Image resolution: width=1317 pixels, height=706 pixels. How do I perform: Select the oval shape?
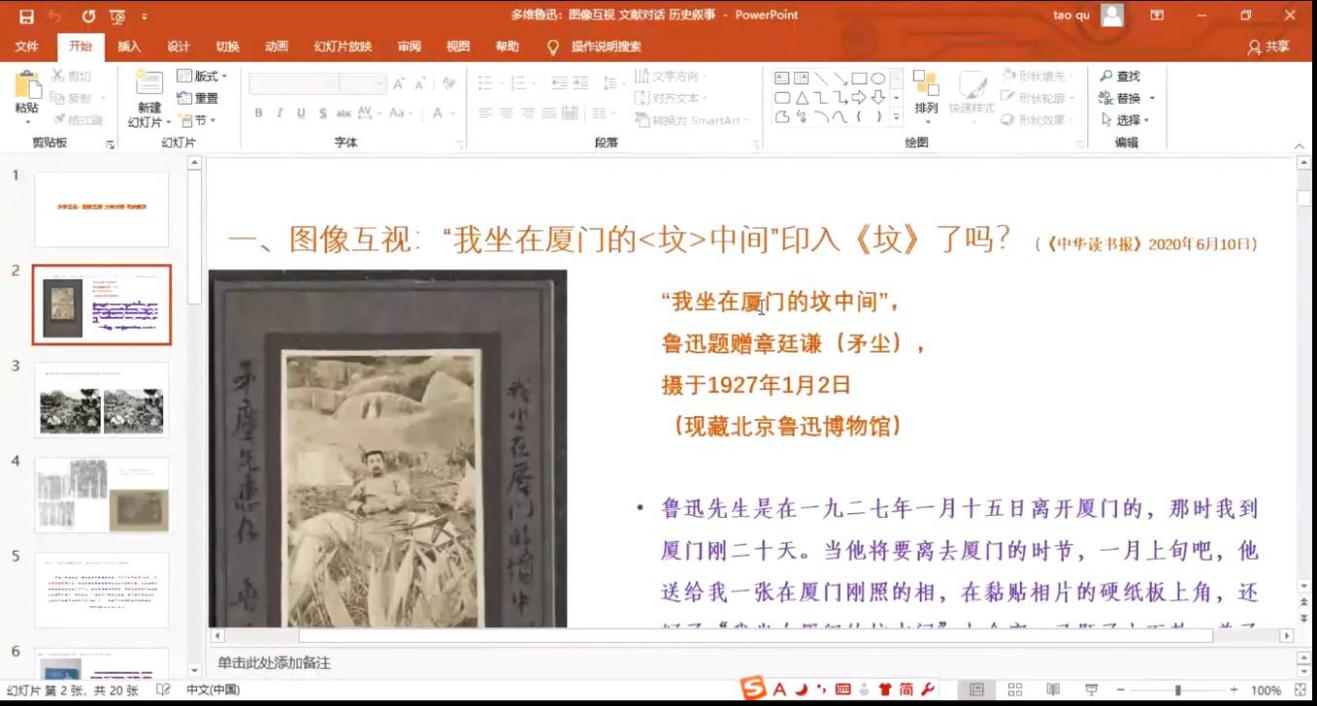[877, 78]
